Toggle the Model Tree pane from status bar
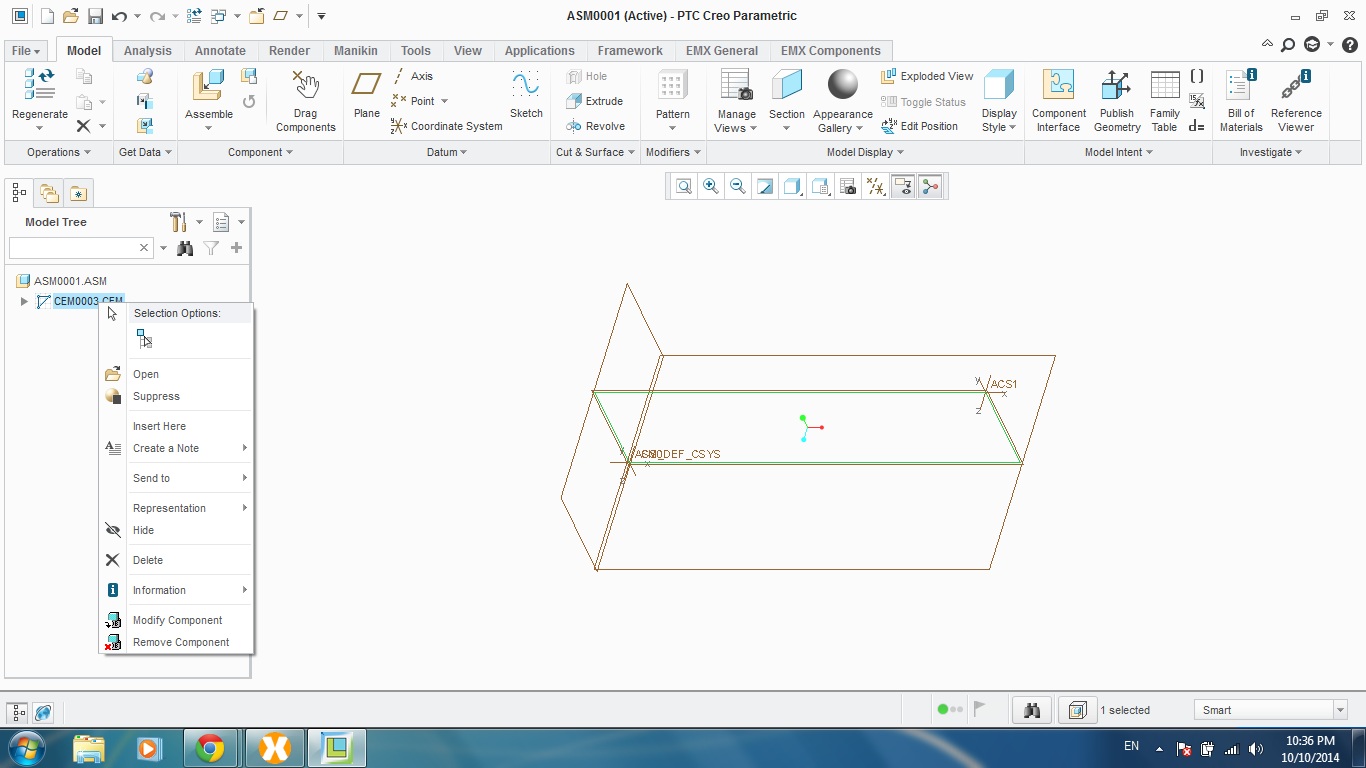1366x768 pixels. tap(18, 712)
